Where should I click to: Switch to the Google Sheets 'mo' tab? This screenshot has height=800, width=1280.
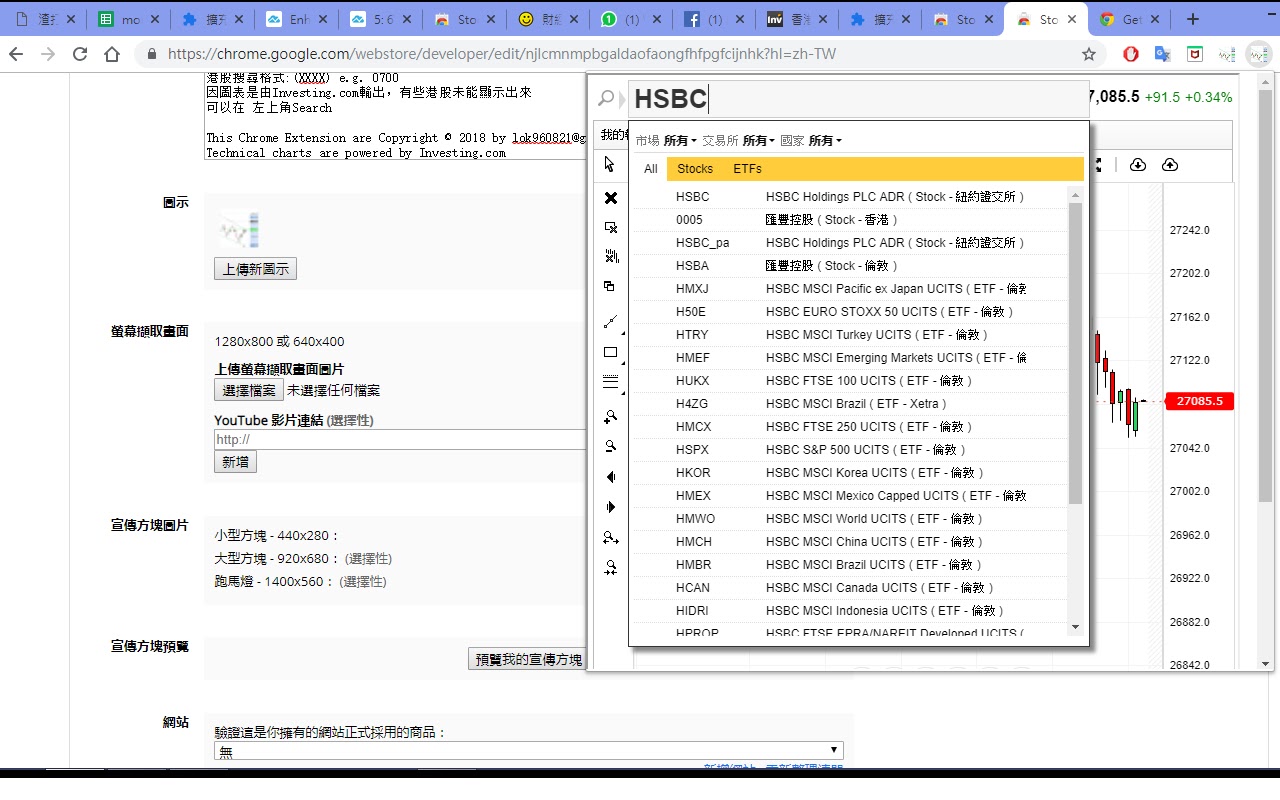coord(128,19)
